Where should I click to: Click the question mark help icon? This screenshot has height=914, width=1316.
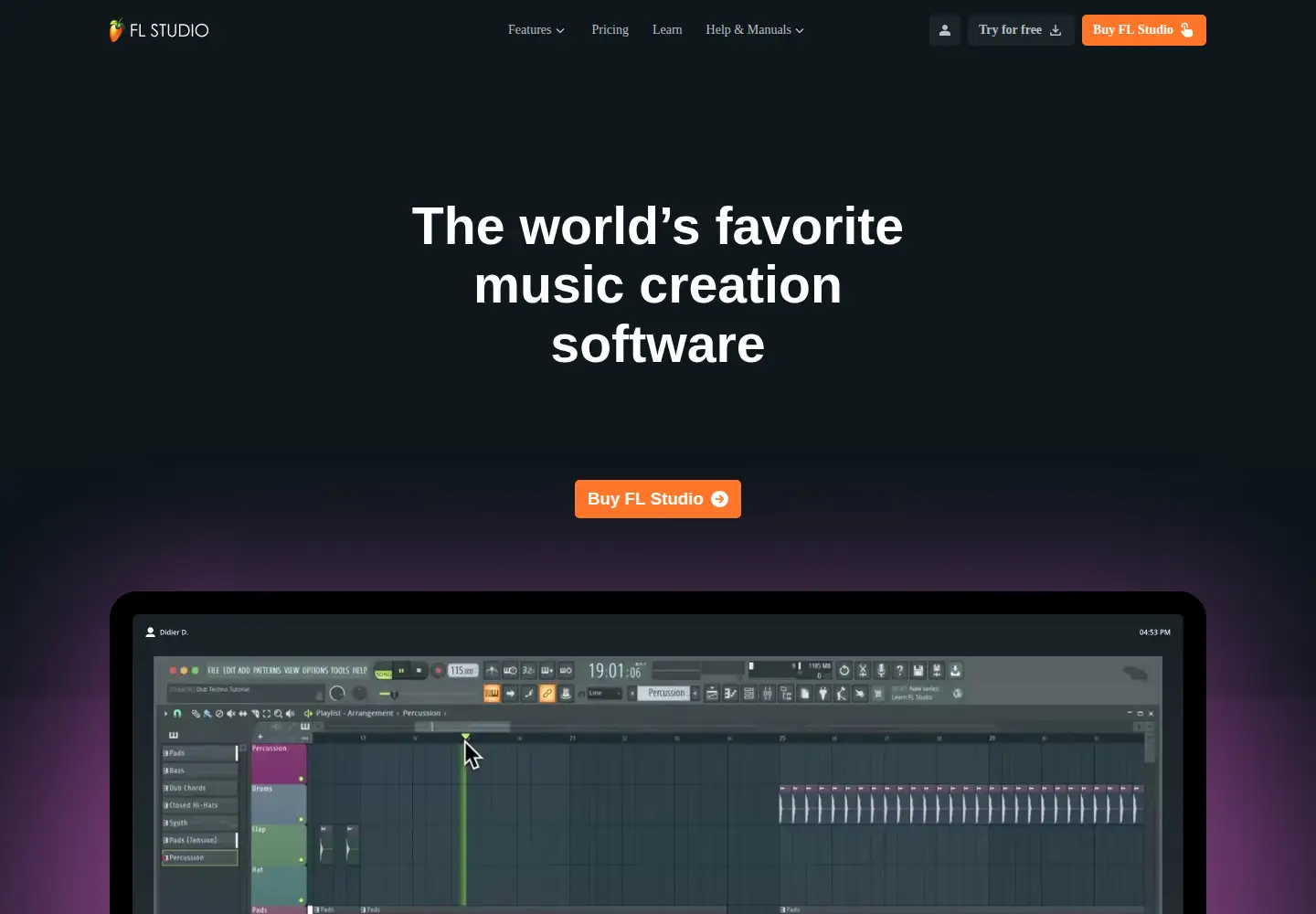pos(899,670)
